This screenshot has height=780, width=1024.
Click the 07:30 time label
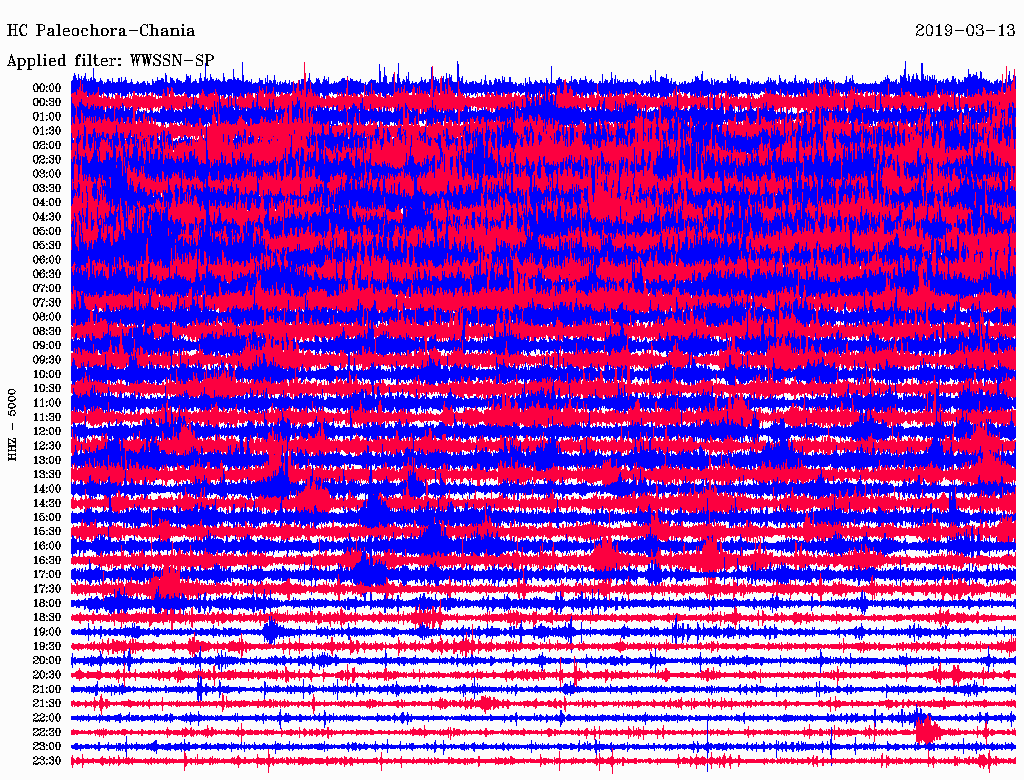point(47,303)
